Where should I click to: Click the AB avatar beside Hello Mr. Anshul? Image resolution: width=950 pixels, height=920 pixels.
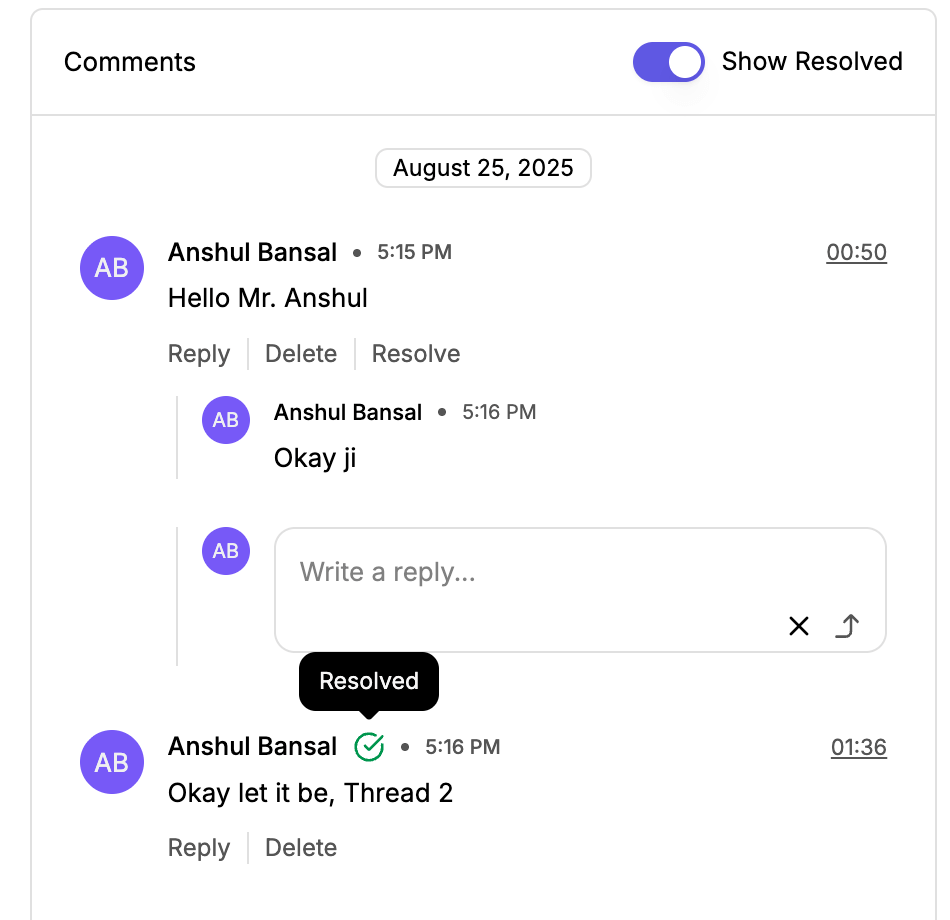pos(112,268)
